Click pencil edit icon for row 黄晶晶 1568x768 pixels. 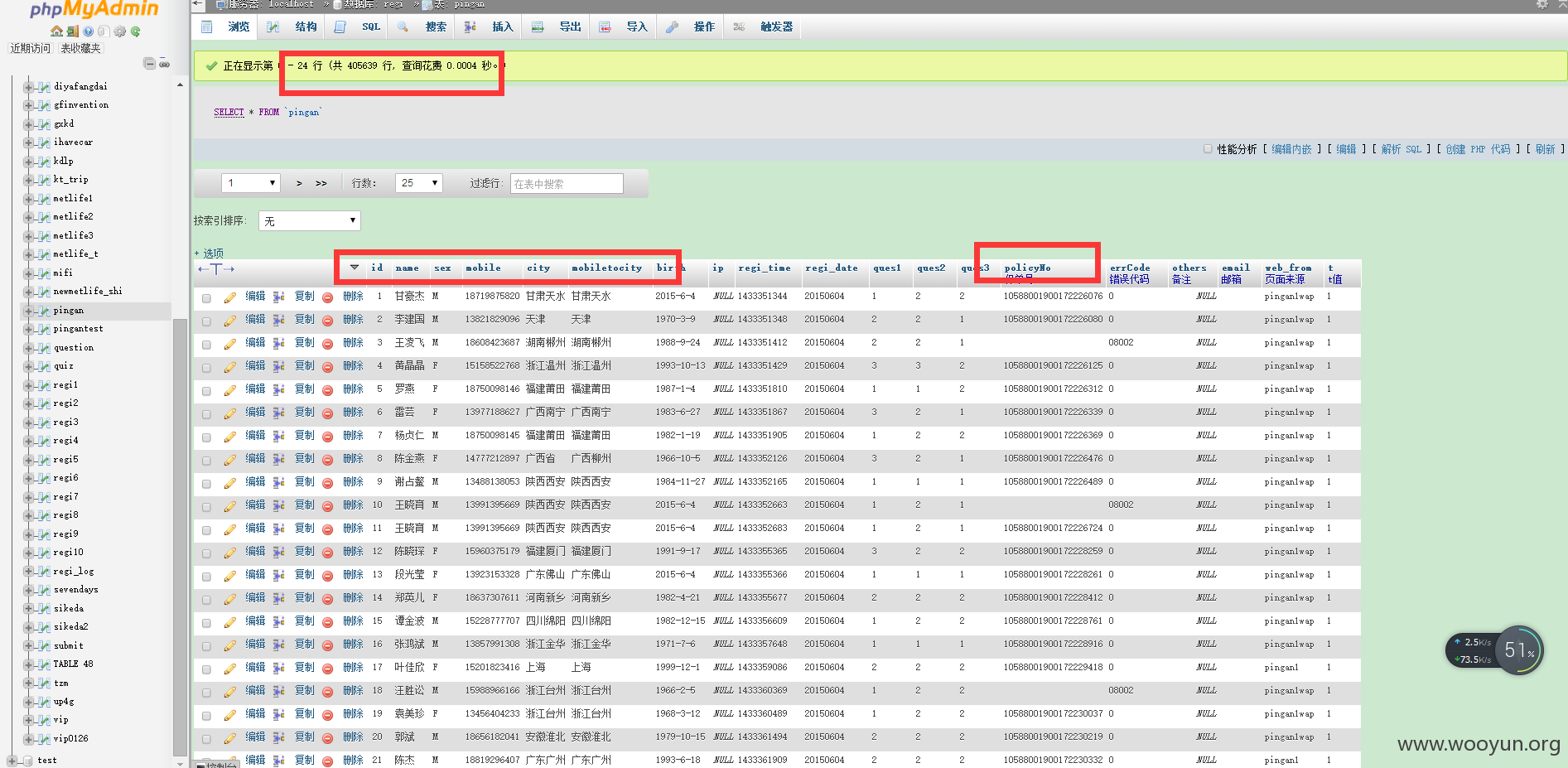coord(229,366)
